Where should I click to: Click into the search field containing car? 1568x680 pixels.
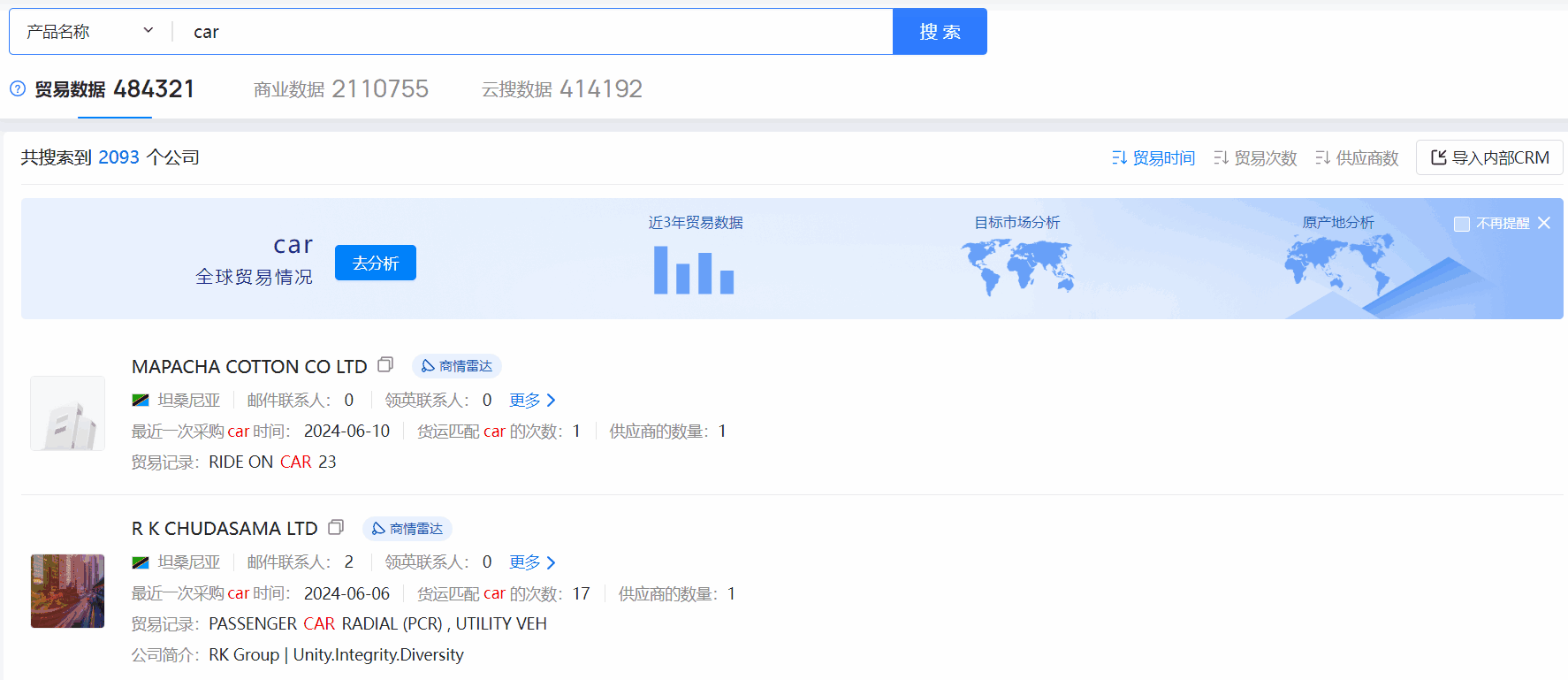[x=530, y=32]
